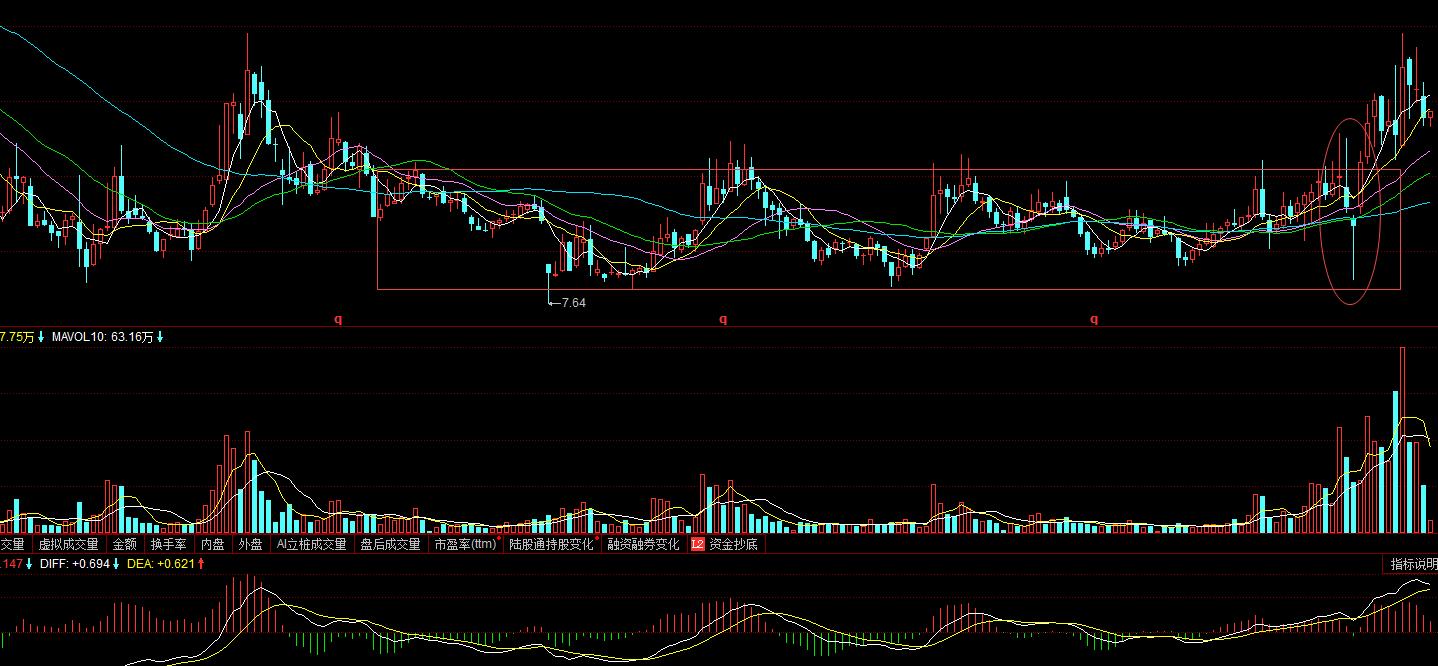The width and height of the screenshot is (1438, 666).
Task: Click the MAVOL10: 63.16万 value
Action: pos(102,338)
